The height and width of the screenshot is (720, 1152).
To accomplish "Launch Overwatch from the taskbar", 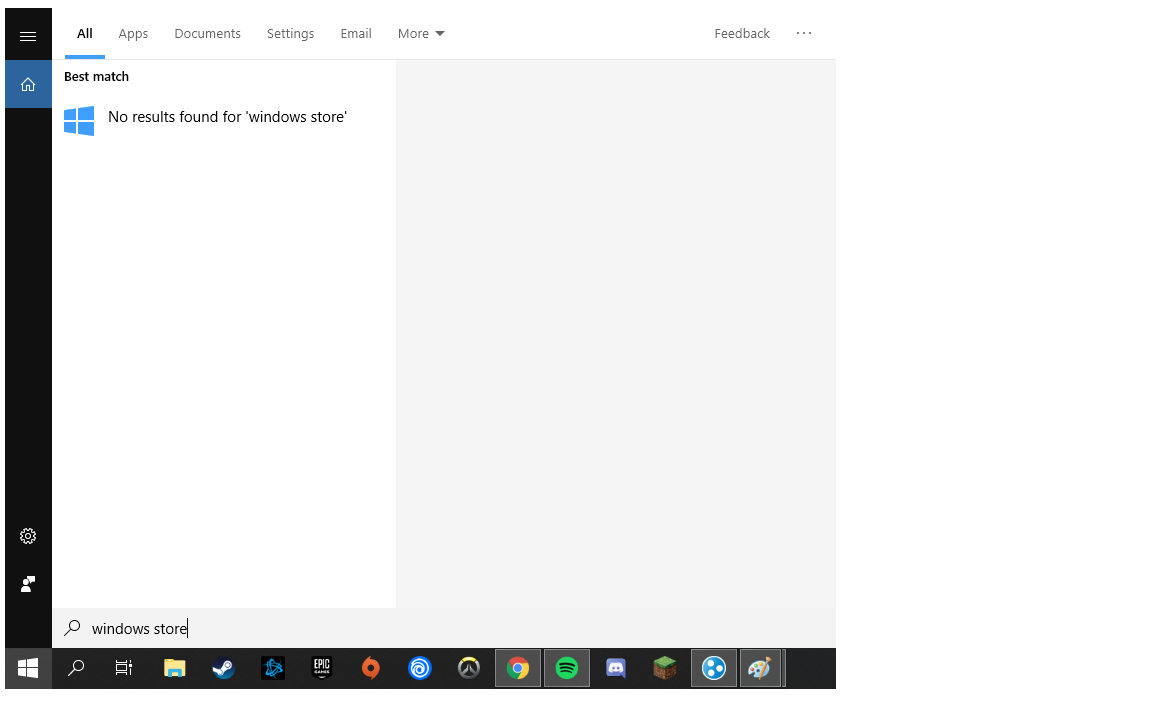I will 469,669.
